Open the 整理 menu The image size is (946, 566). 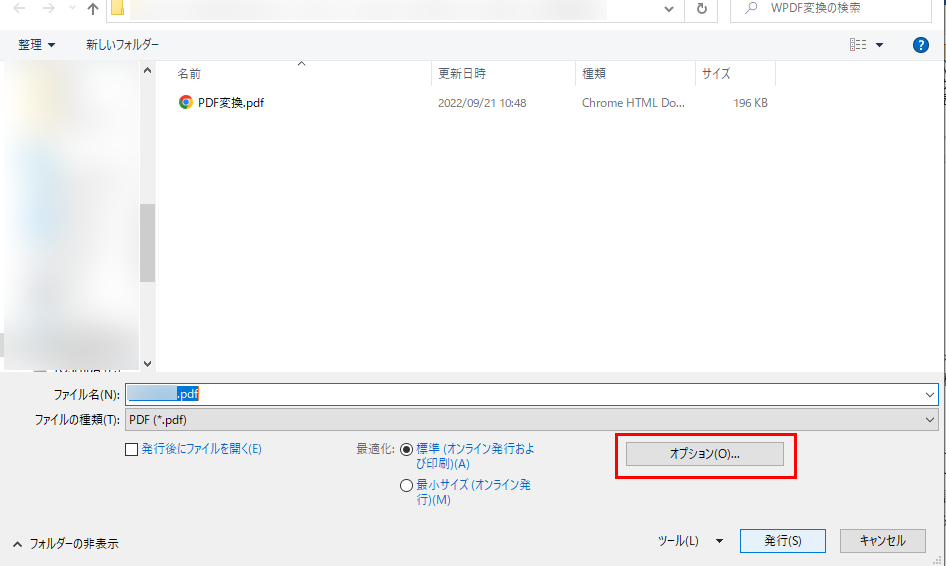pos(36,45)
